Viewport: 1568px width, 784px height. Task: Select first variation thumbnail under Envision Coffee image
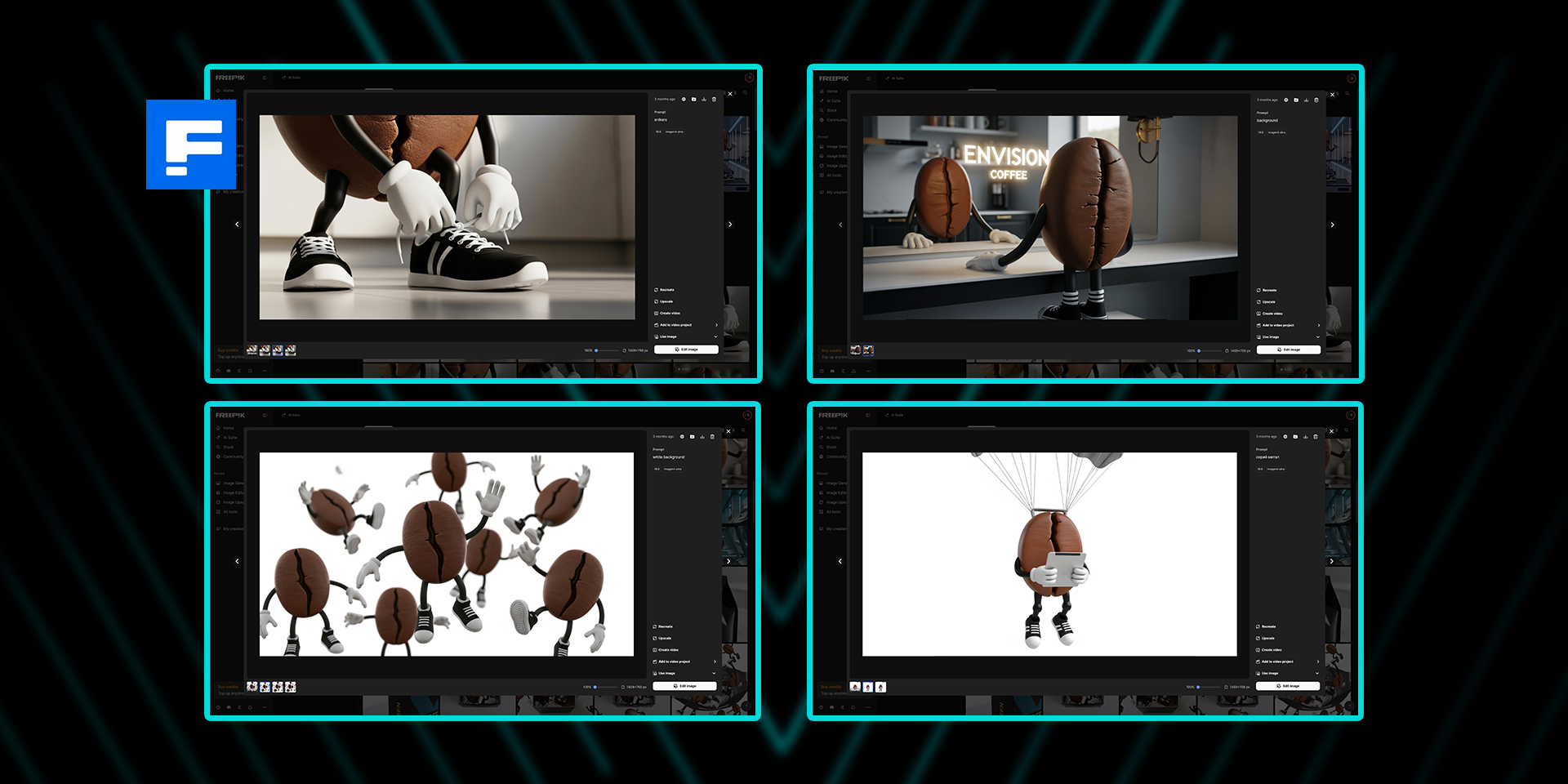(855, 350)
